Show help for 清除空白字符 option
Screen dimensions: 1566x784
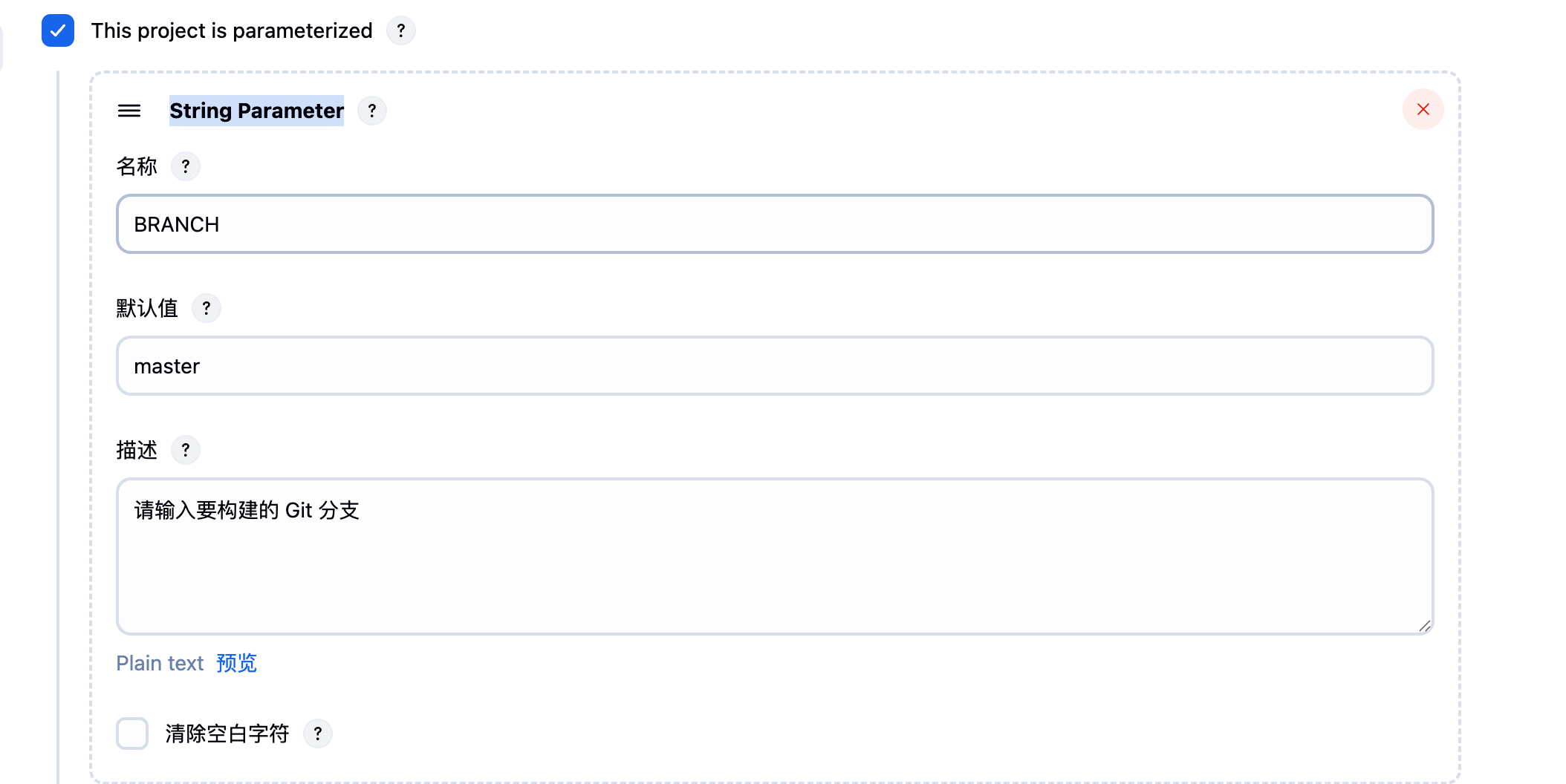click(318, 734)
